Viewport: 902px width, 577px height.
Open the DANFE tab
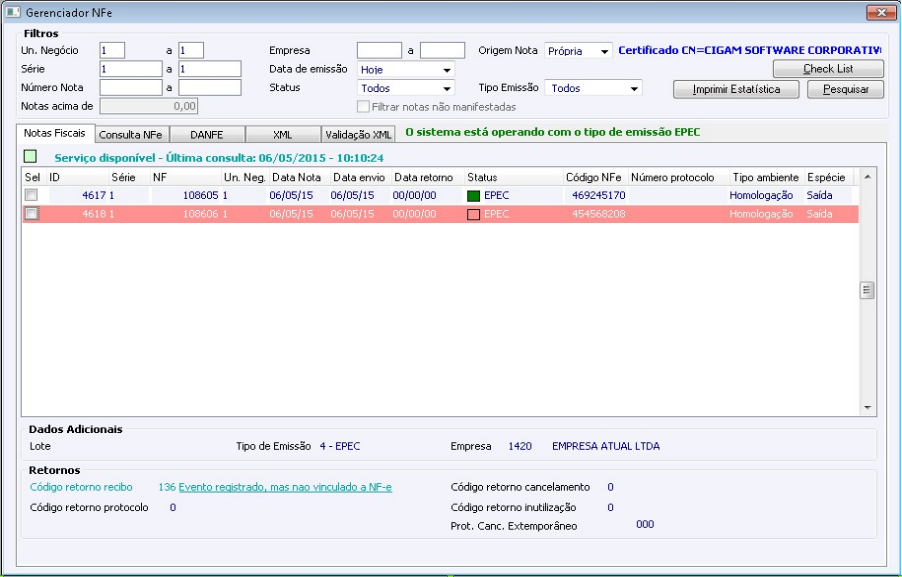207,135
